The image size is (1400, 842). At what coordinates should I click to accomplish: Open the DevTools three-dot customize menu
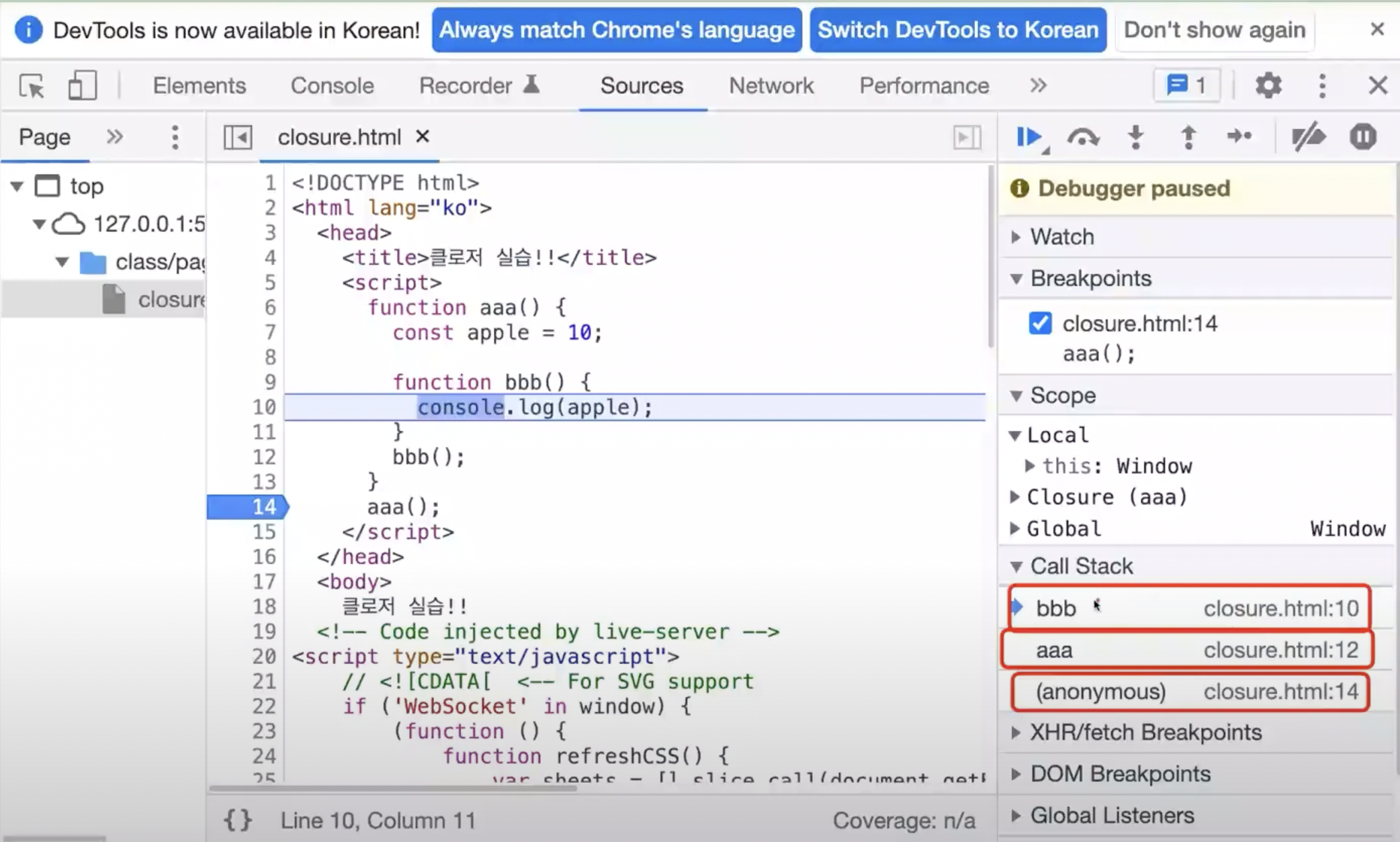(1322, 86)
